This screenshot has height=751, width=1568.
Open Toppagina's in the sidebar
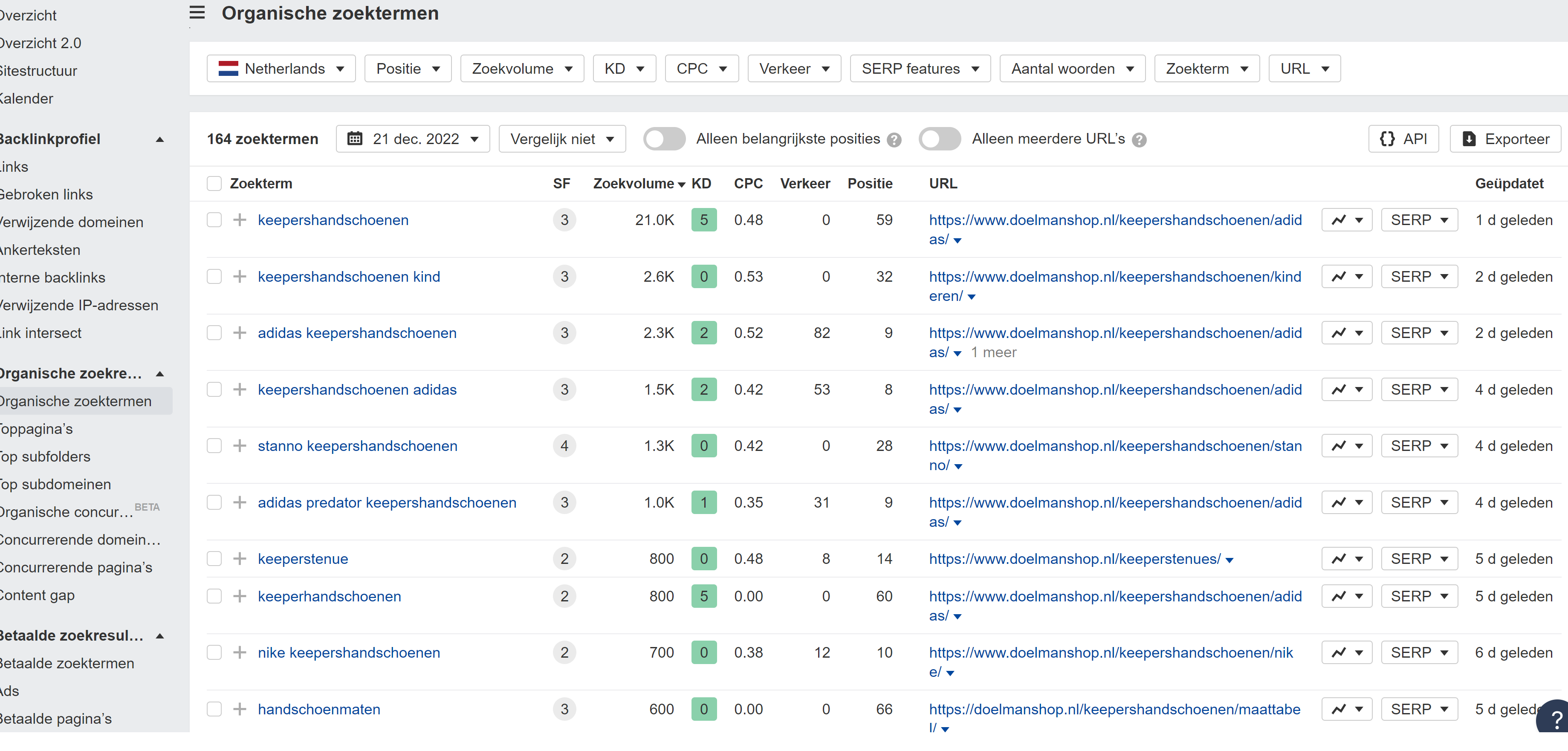click(37, 429)
